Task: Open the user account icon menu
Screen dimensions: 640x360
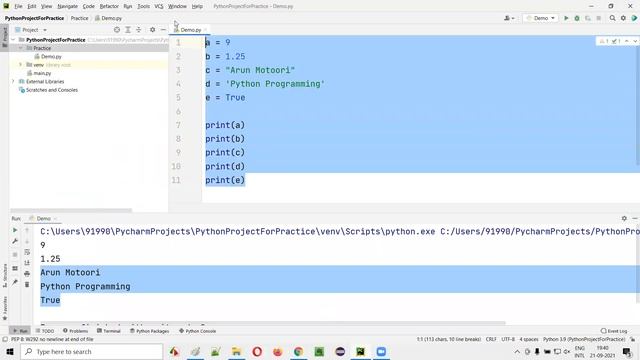Action: 509,18
